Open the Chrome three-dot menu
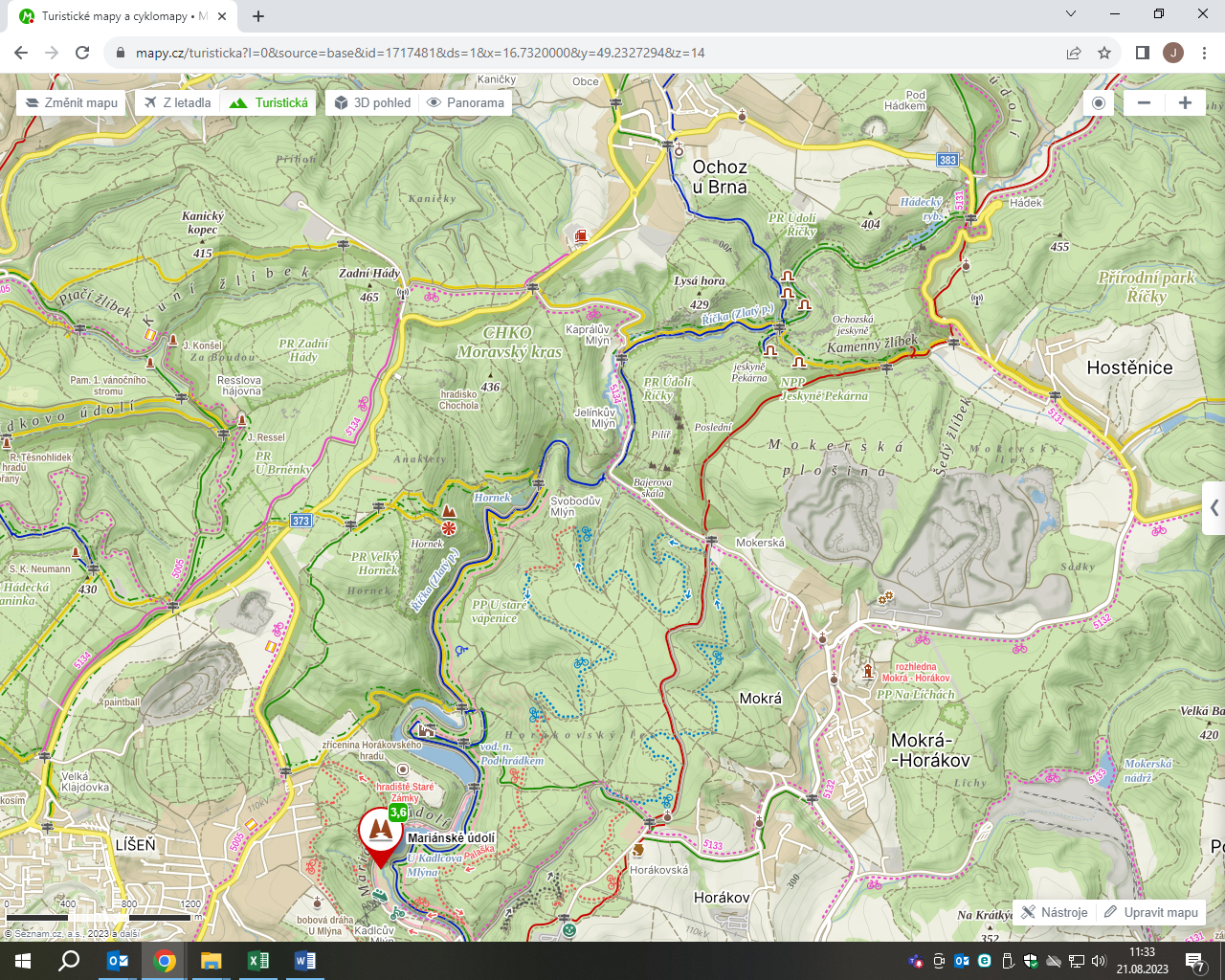 pos(1205,53)
